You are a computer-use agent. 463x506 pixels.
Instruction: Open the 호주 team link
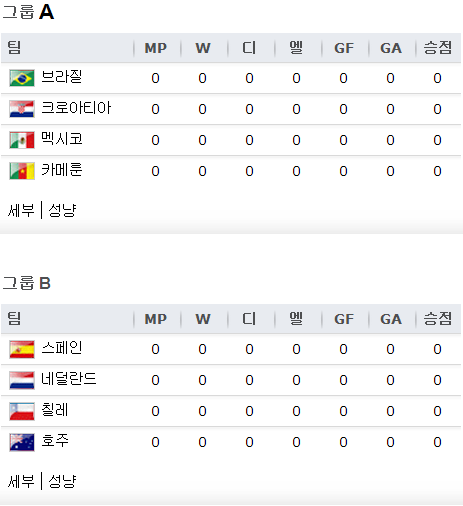tap(55, 441)
